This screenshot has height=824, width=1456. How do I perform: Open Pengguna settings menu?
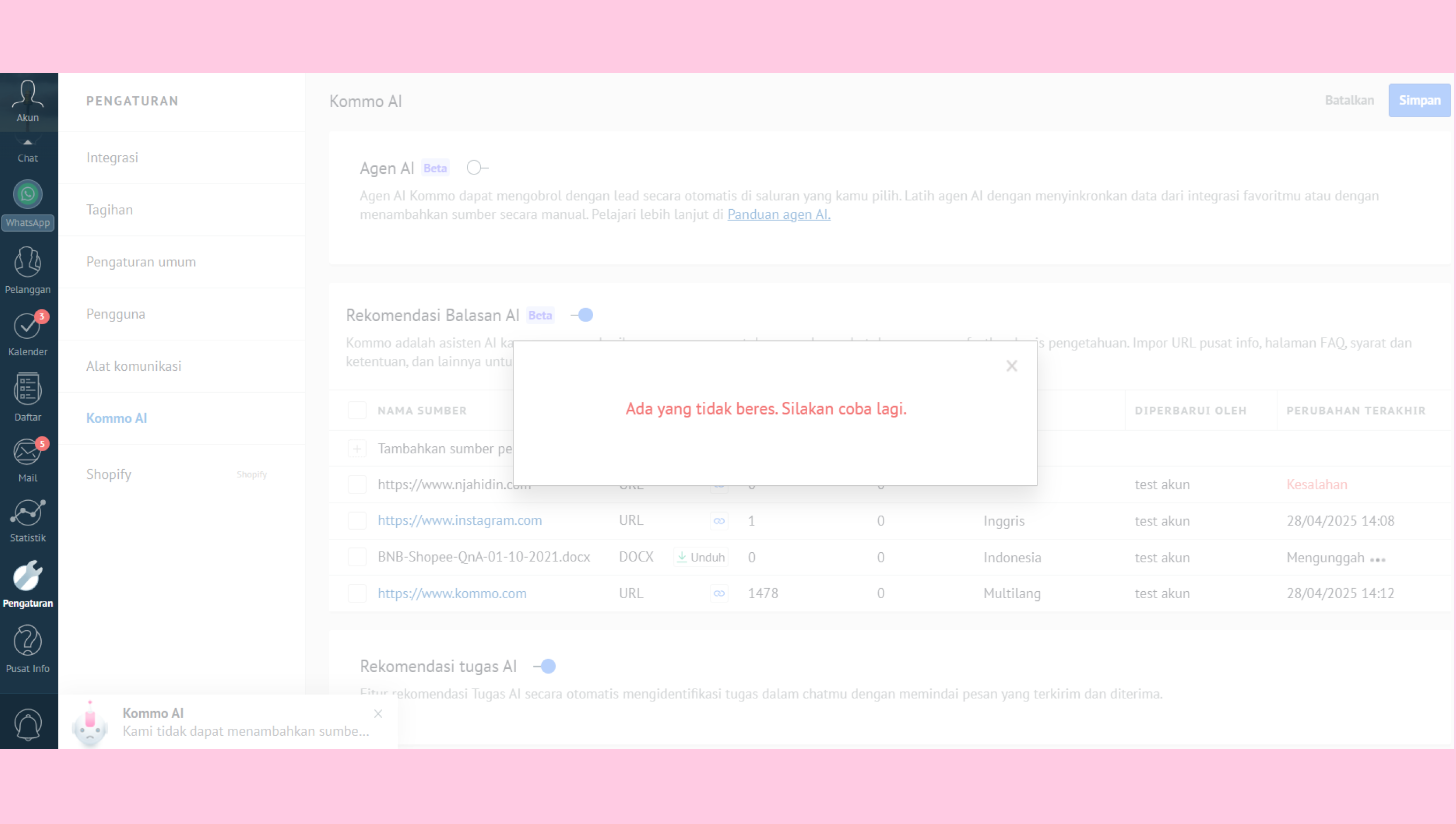(x=181, y=314)
